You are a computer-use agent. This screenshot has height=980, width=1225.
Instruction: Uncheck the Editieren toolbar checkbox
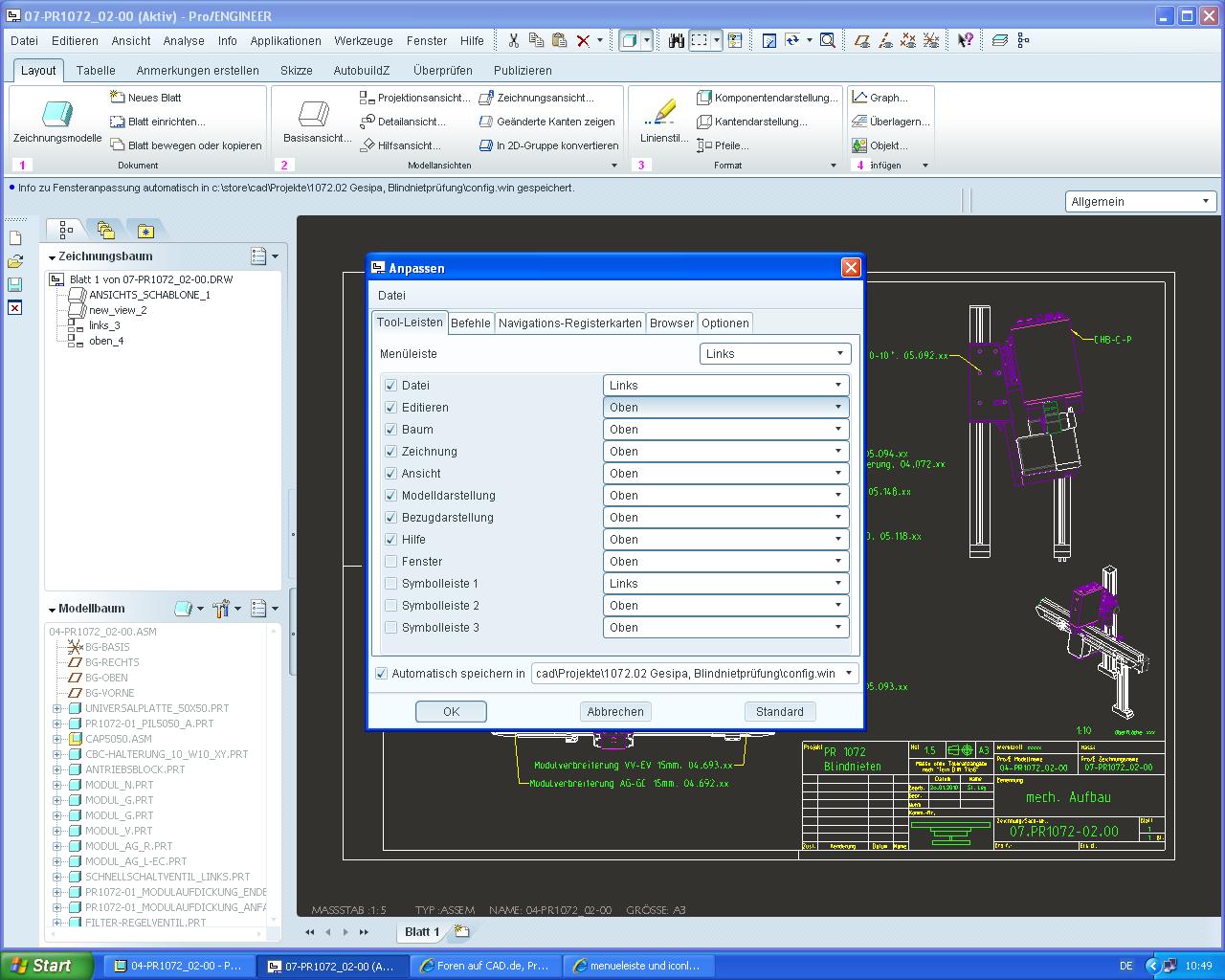pos(390,407)
